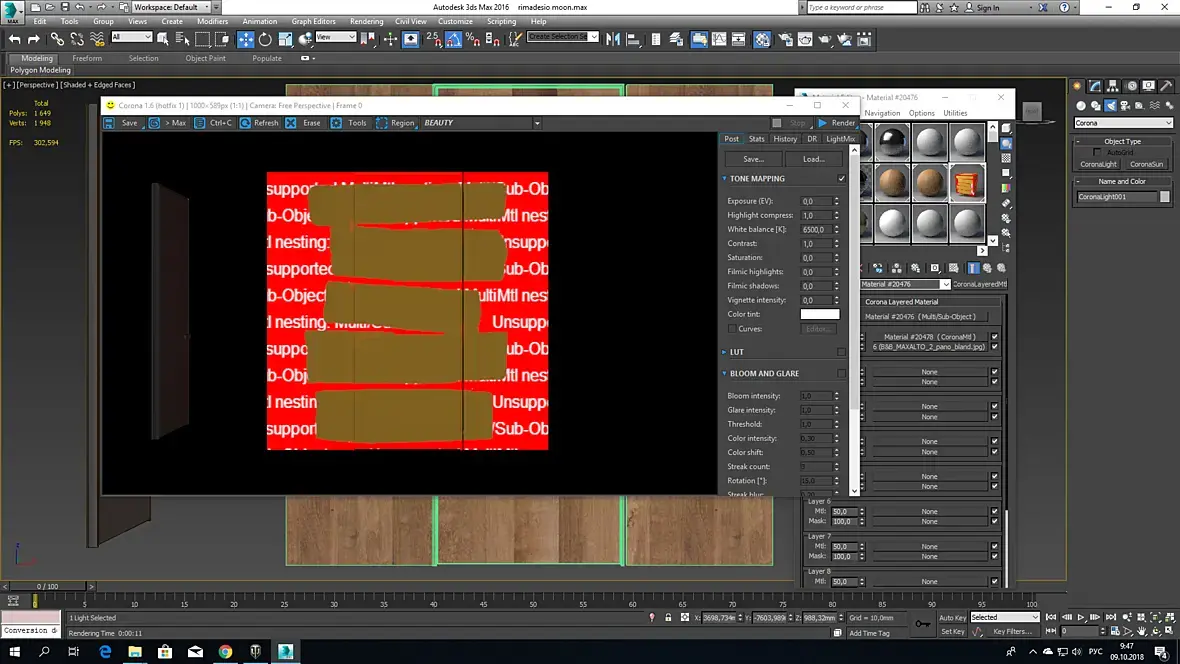The image size is (1180, 664).
Task: Switch to Hierarchy command panel tab
Action: pyautogui.click(x=1113, y=86)
